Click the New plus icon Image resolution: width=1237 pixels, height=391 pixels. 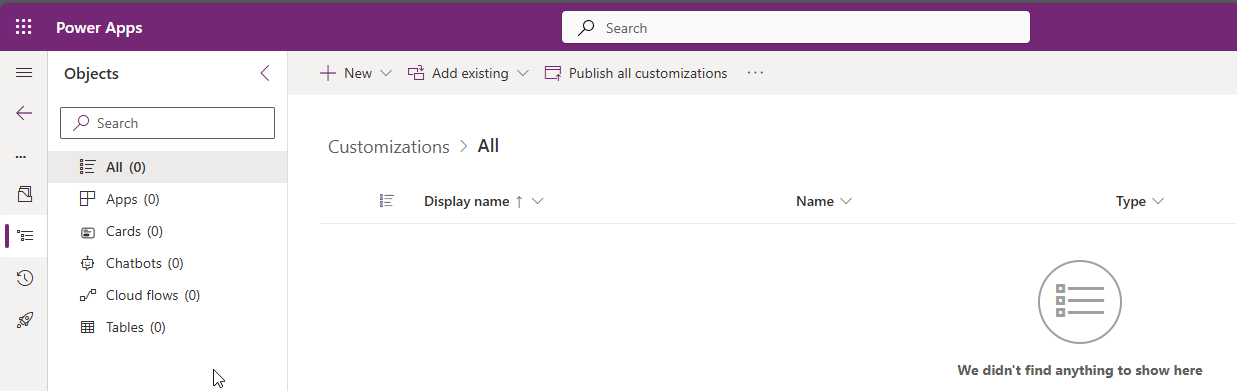tap(327, 73)
